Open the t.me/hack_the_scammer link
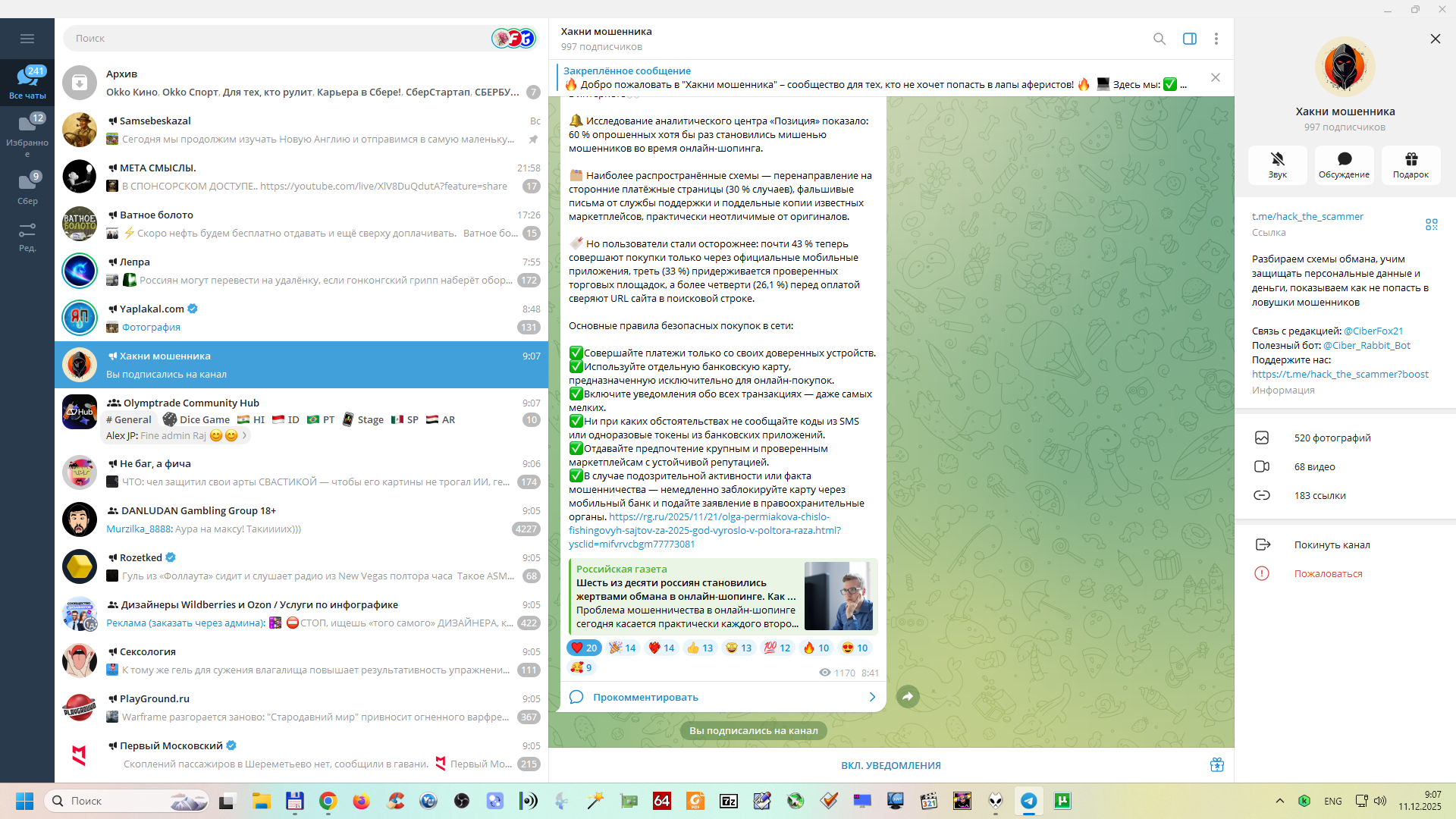1456x819 pixels. pos(1307,216)
